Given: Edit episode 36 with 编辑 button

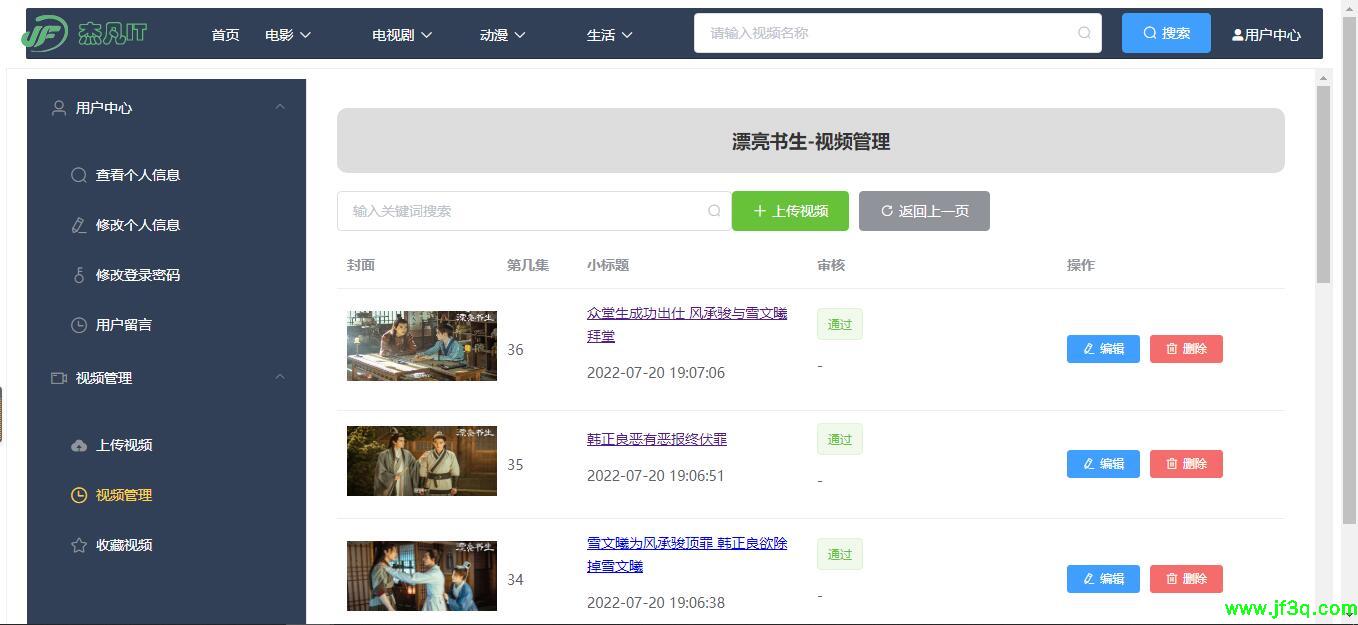Looking at the screenshot, I should tap(1103, 349).
